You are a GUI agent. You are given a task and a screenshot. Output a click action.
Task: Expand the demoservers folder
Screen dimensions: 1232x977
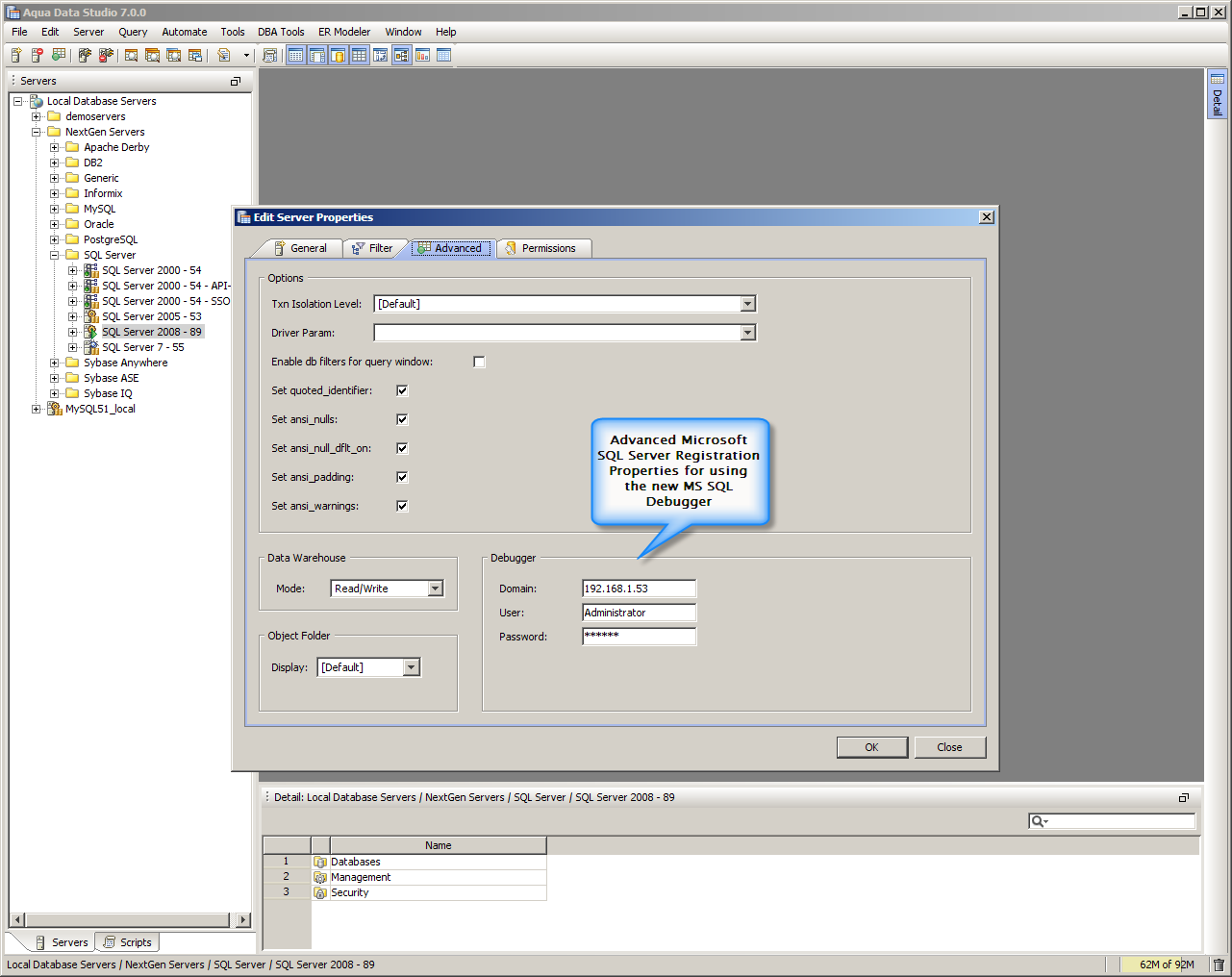coord(37,116)
